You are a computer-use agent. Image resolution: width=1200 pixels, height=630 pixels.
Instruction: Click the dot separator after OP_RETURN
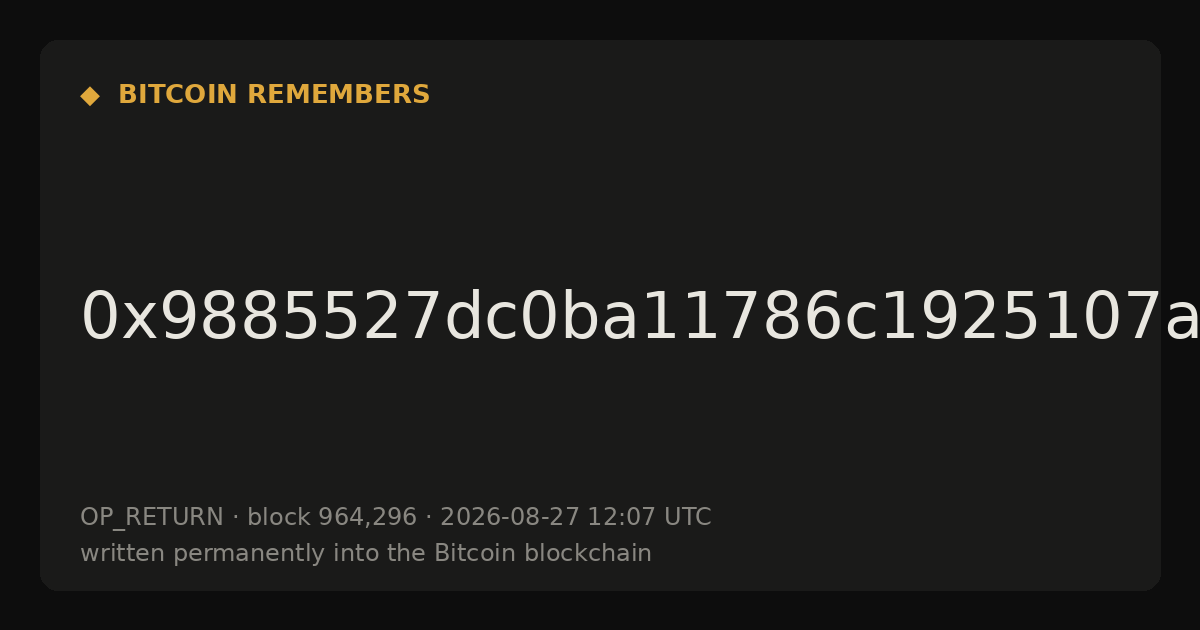pos(235,518)
